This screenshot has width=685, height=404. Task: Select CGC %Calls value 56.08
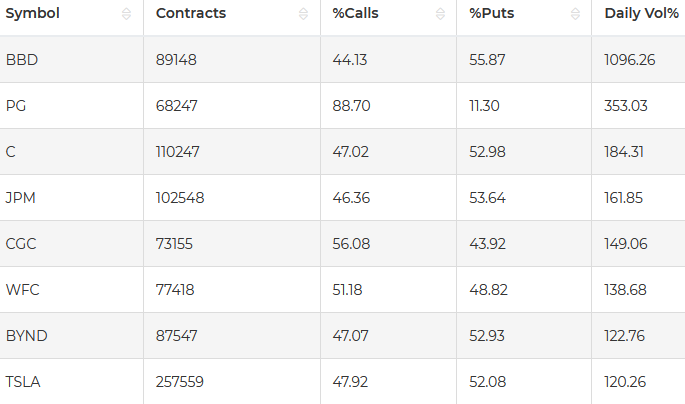tap(351, 244)
